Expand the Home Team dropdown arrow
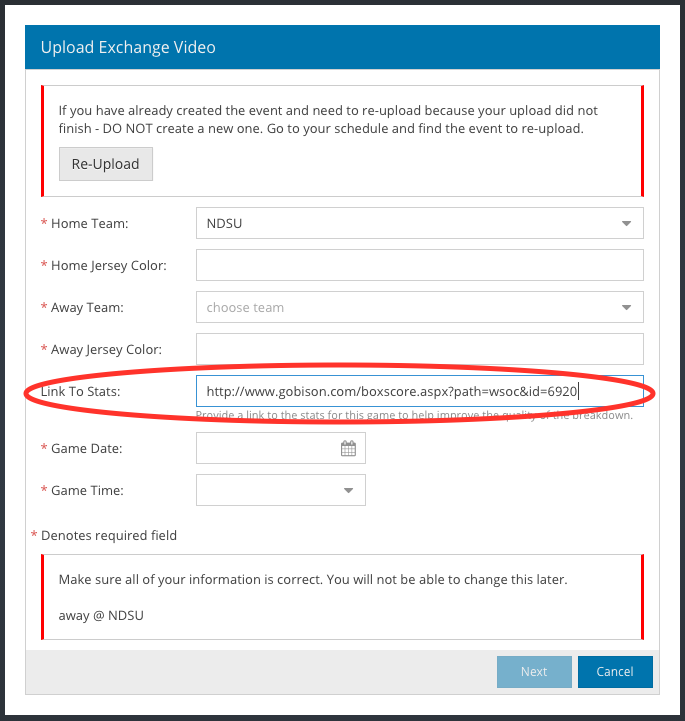Screen dimensions: 685x721 click(626, 223)
